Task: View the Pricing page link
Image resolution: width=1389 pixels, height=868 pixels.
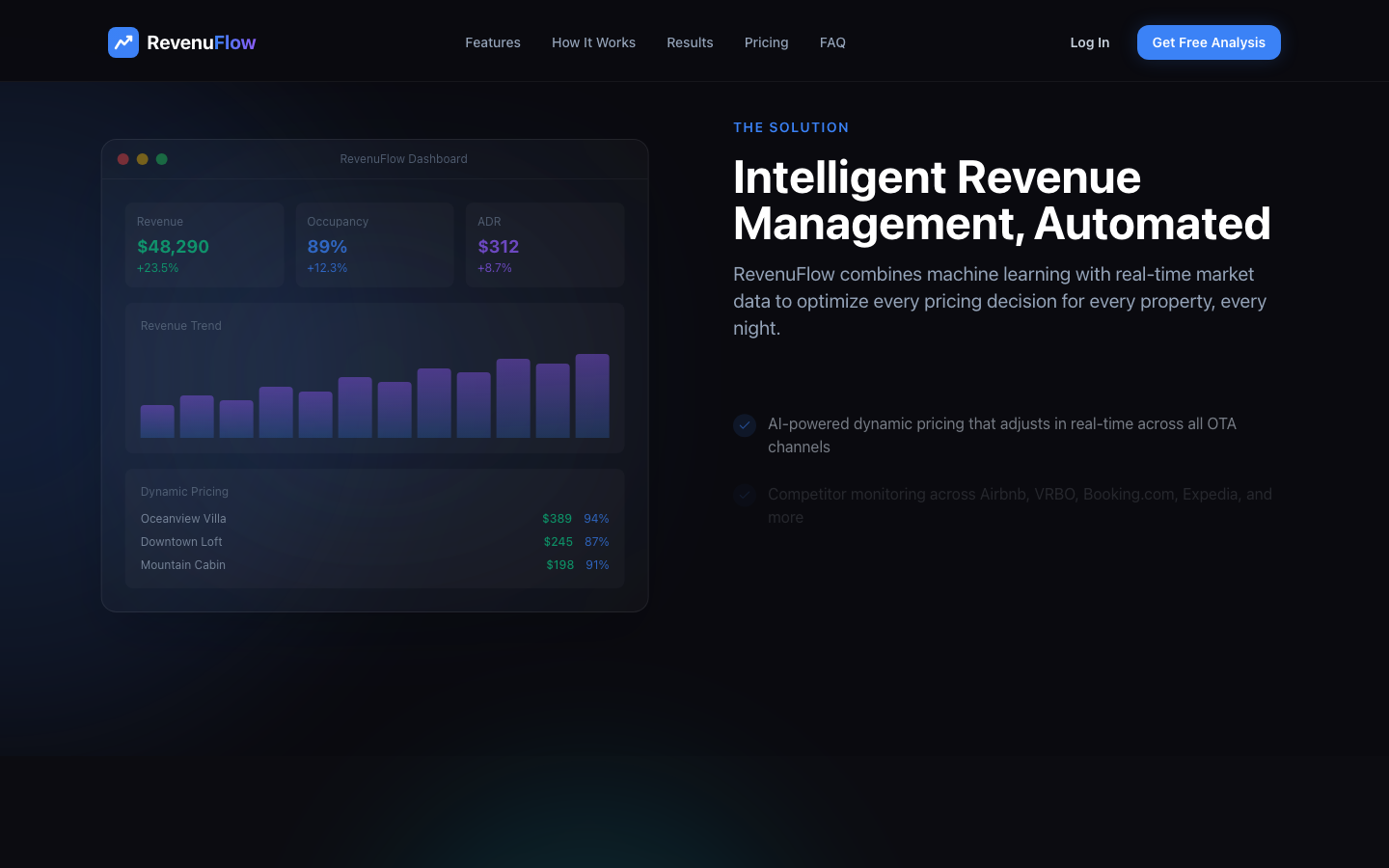Action: [767, 42]
